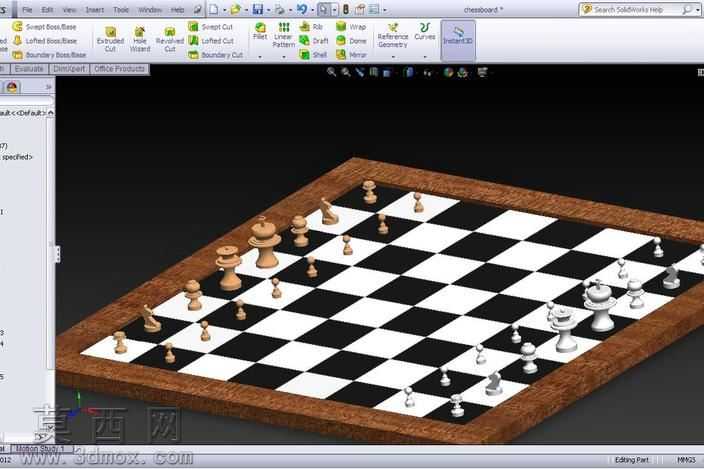Open the appearances tab with the sphere icon

[x=12, y=87]
